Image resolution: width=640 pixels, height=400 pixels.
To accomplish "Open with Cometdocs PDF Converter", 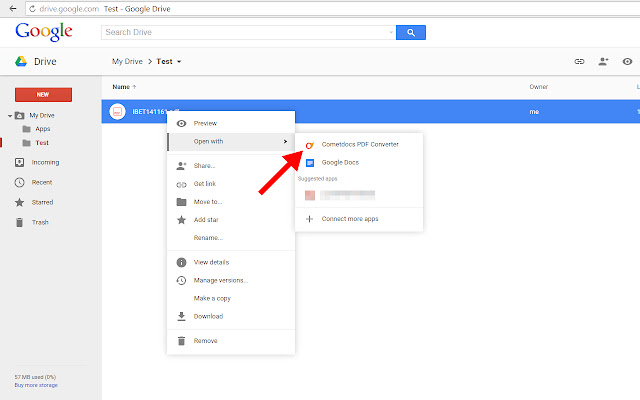I will click(x=359, y=144).
